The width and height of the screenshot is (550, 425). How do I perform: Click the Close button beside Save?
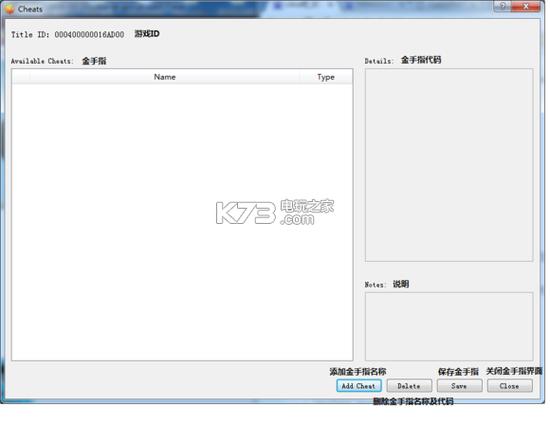click(509, 386)
